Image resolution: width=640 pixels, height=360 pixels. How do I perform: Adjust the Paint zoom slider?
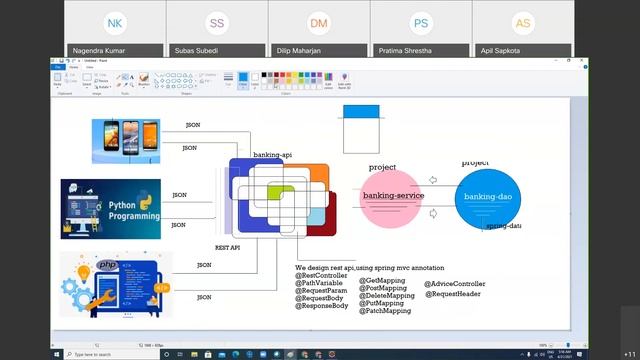point(568,345)
